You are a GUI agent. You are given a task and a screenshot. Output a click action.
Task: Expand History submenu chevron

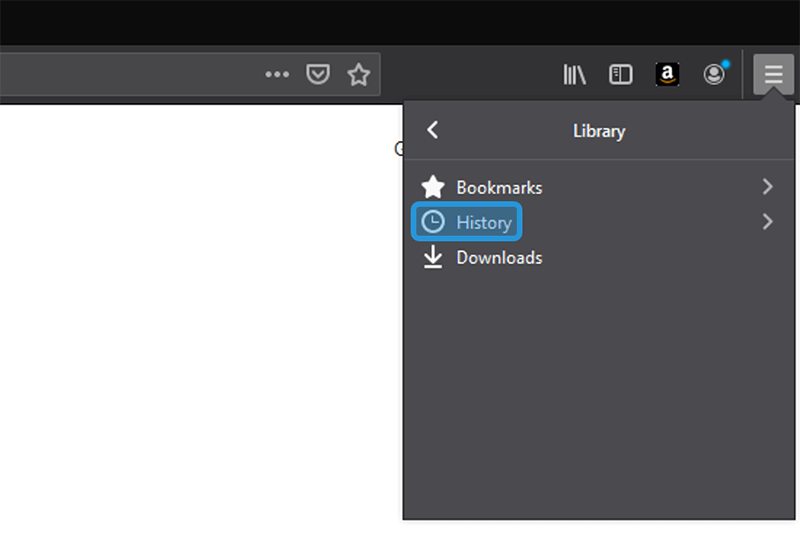coord(767,221)
